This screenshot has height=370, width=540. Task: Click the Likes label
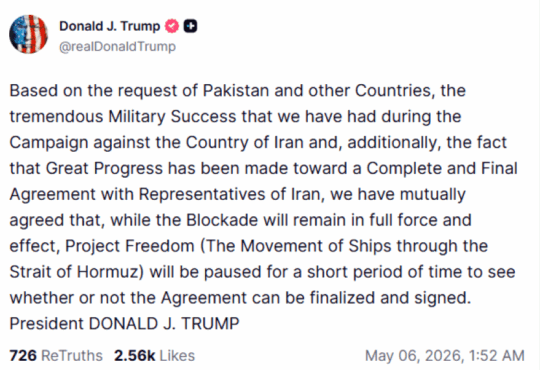point(177,356)
